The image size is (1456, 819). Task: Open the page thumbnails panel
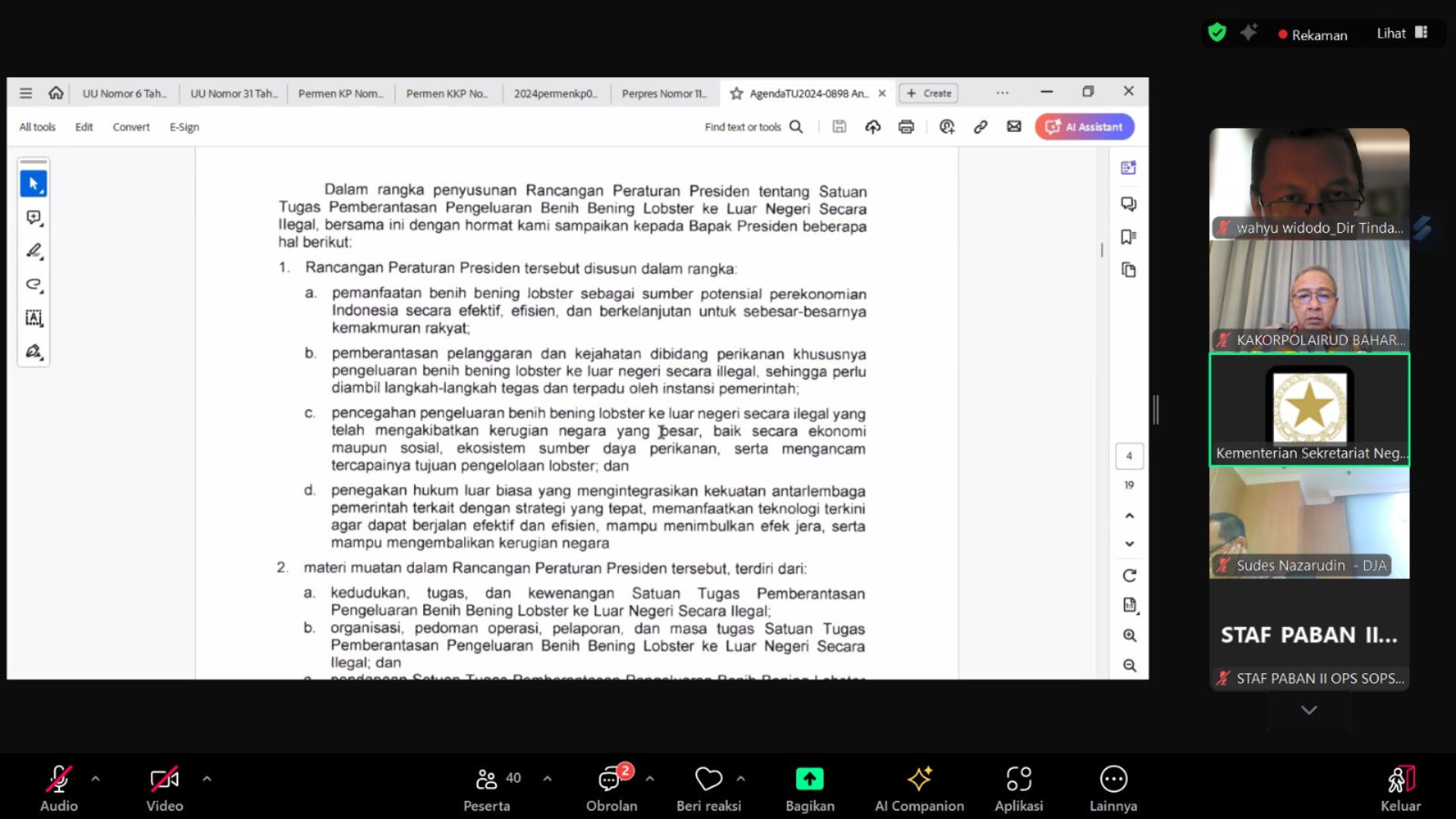pos(1128,270)
